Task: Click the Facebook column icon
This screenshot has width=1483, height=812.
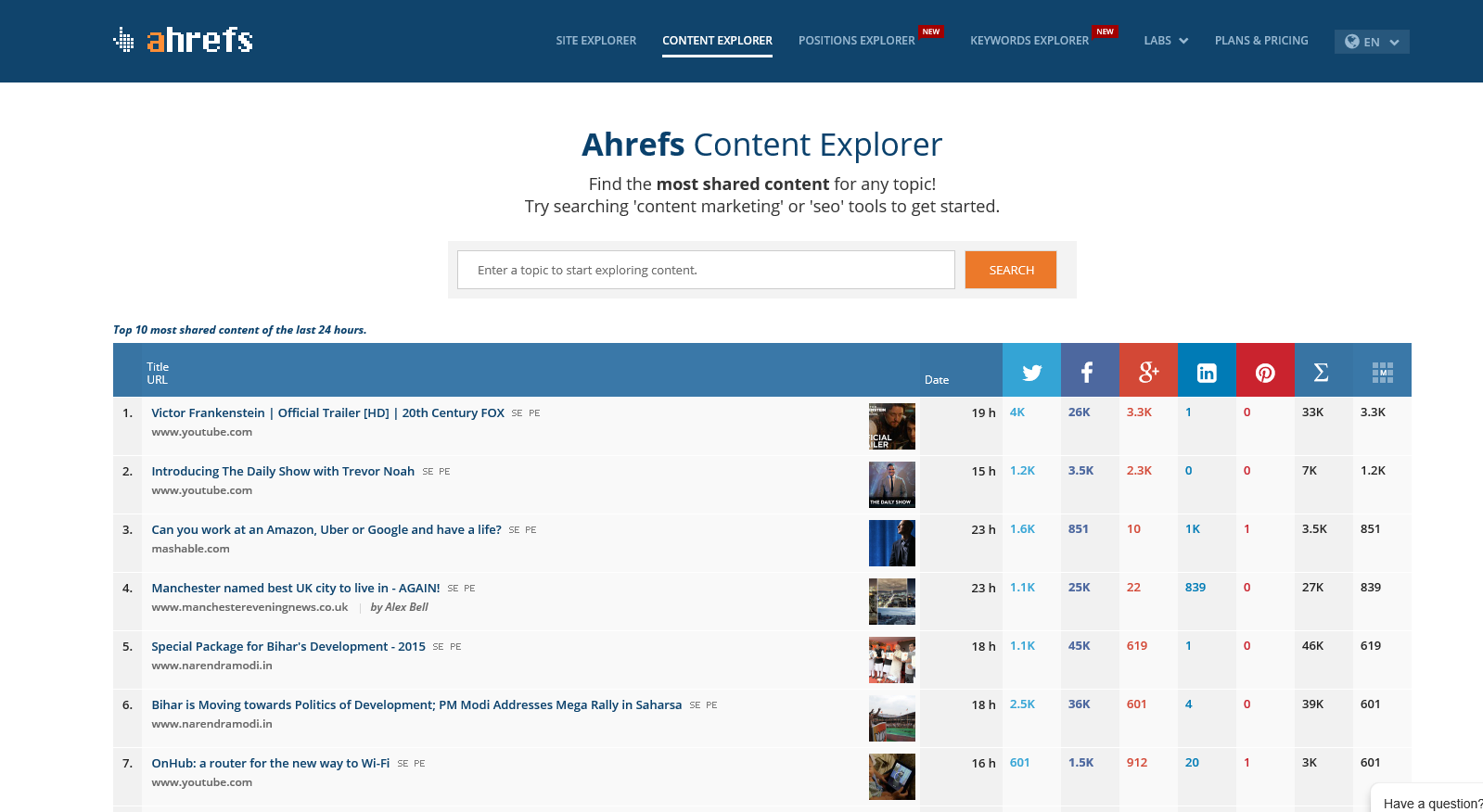Action: pos(1089,372)
